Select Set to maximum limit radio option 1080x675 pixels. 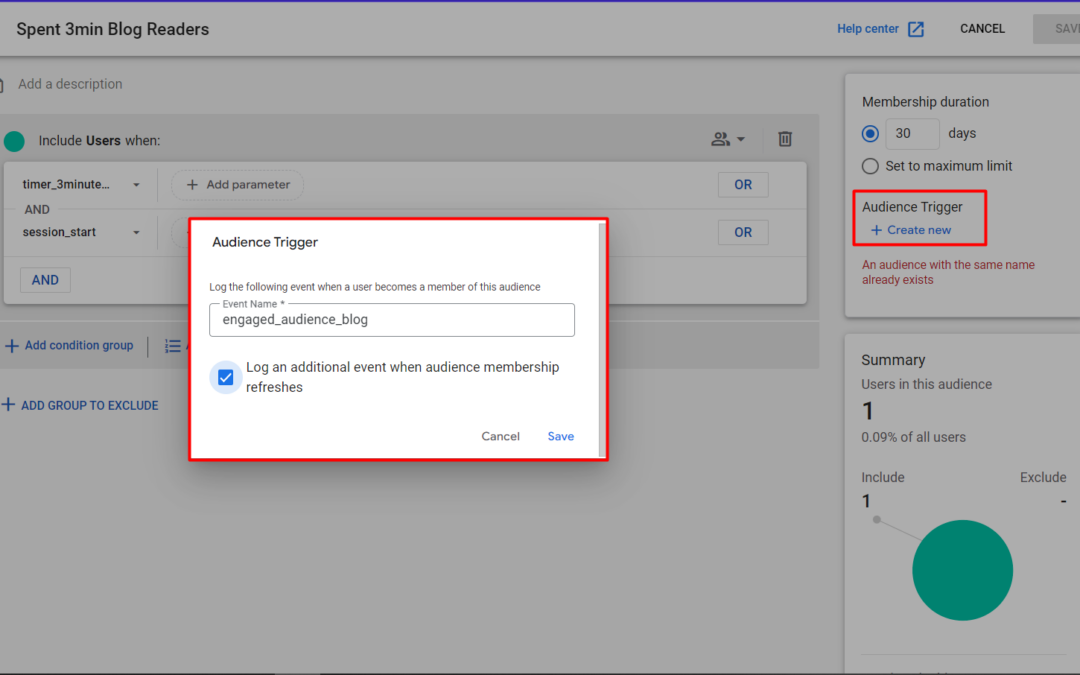tap(870, 166)
